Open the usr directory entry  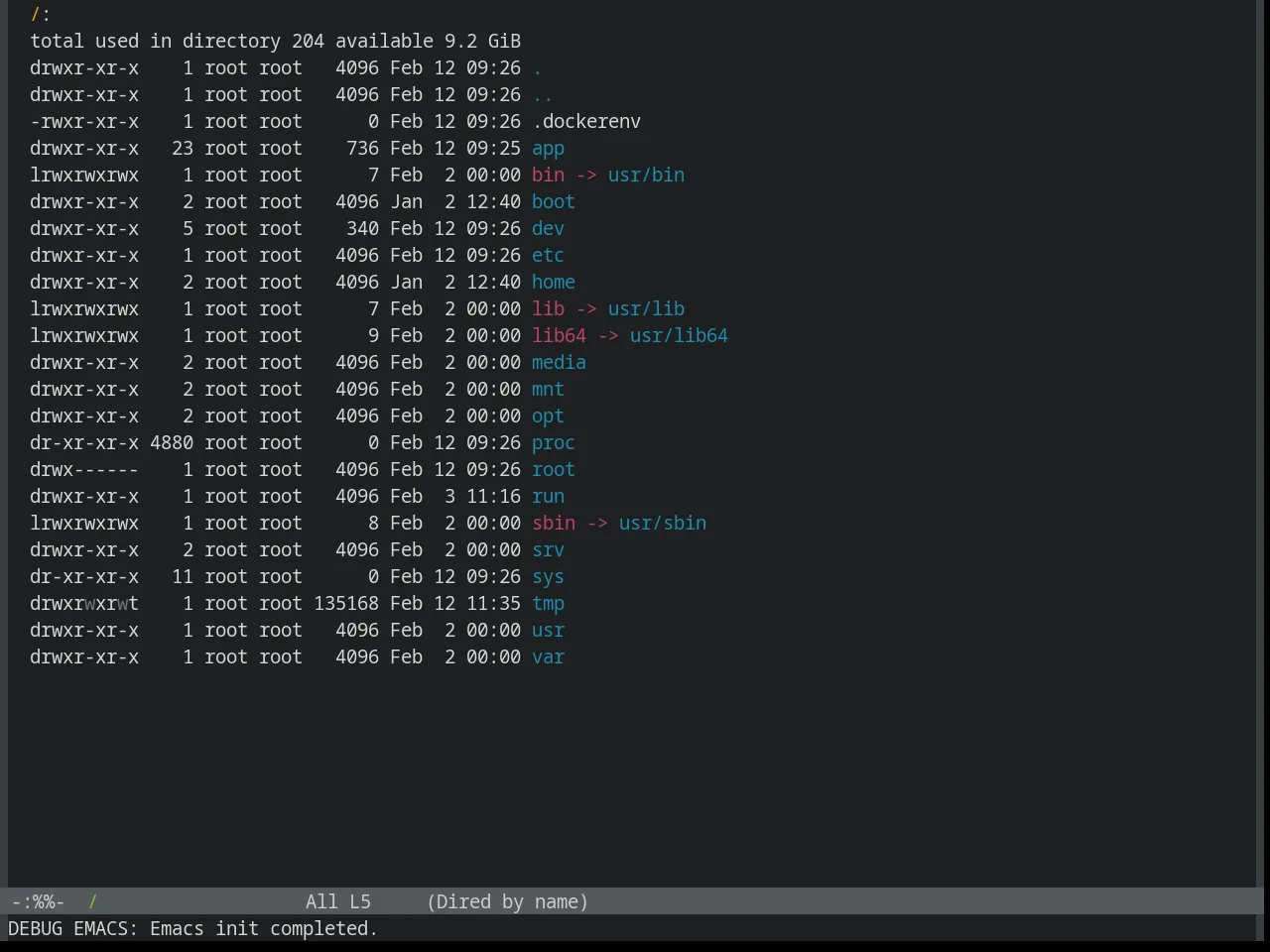tap(548, 631)
